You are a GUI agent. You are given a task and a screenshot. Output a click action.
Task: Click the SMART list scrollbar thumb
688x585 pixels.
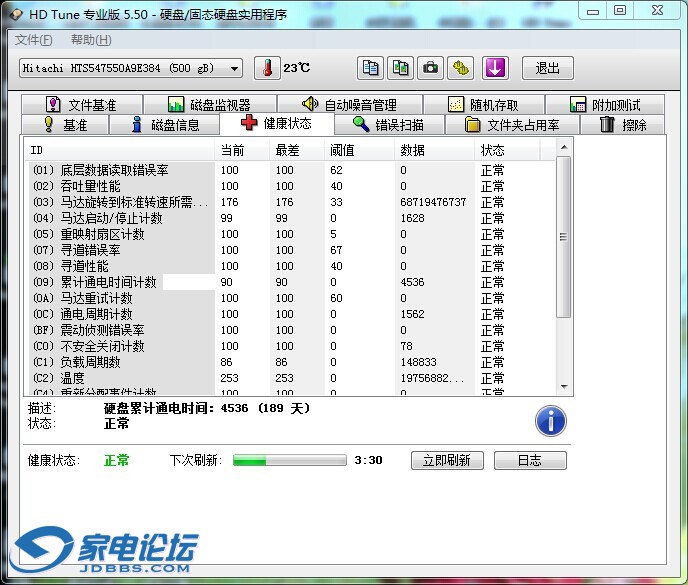564,237
